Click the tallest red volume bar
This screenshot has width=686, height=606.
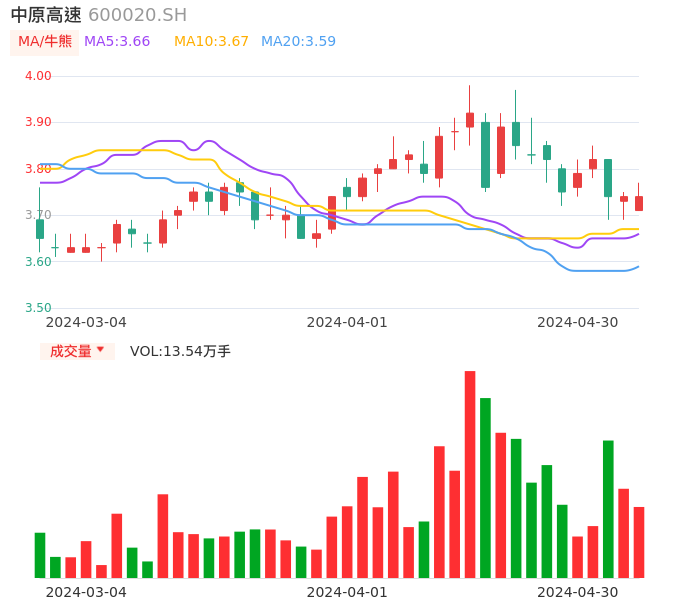[470, 474]
